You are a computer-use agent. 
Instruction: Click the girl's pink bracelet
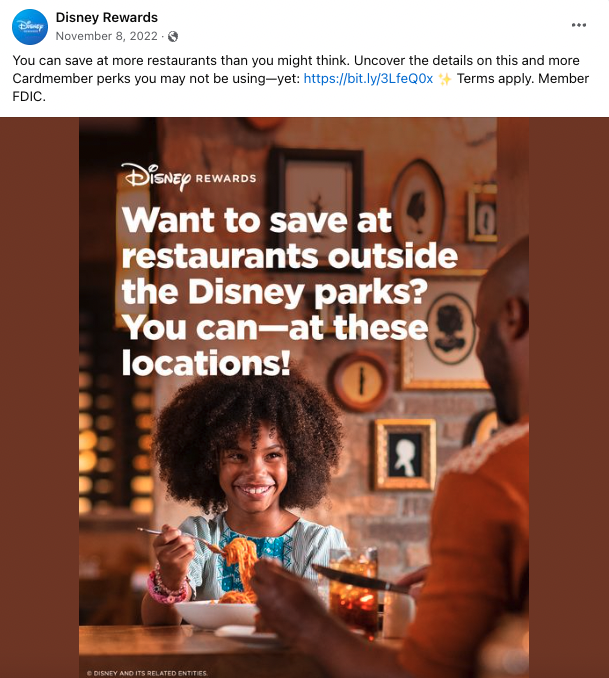pos(167,585)
